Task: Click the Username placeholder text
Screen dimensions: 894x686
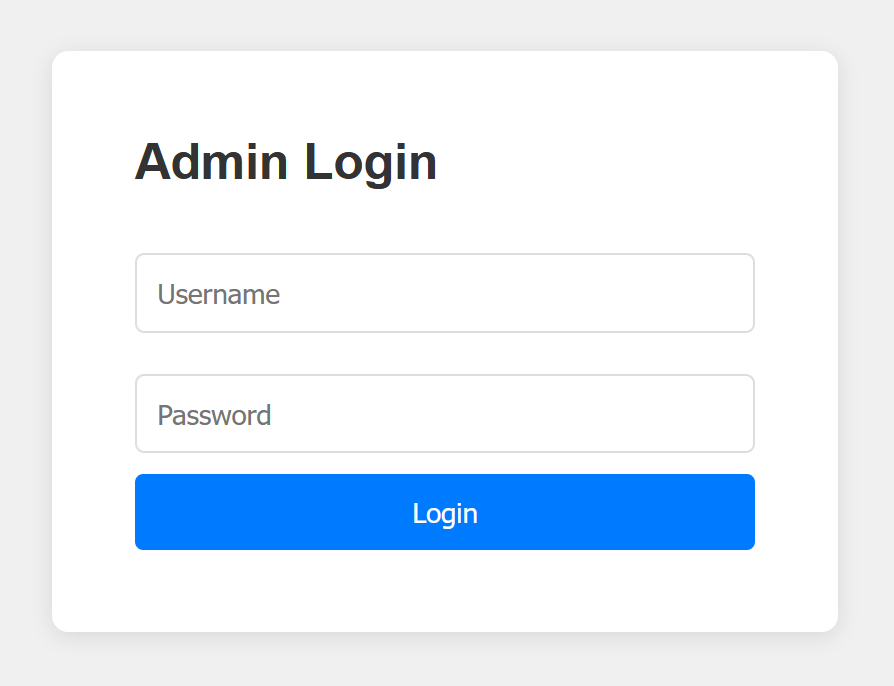Action: pos(218,294)
